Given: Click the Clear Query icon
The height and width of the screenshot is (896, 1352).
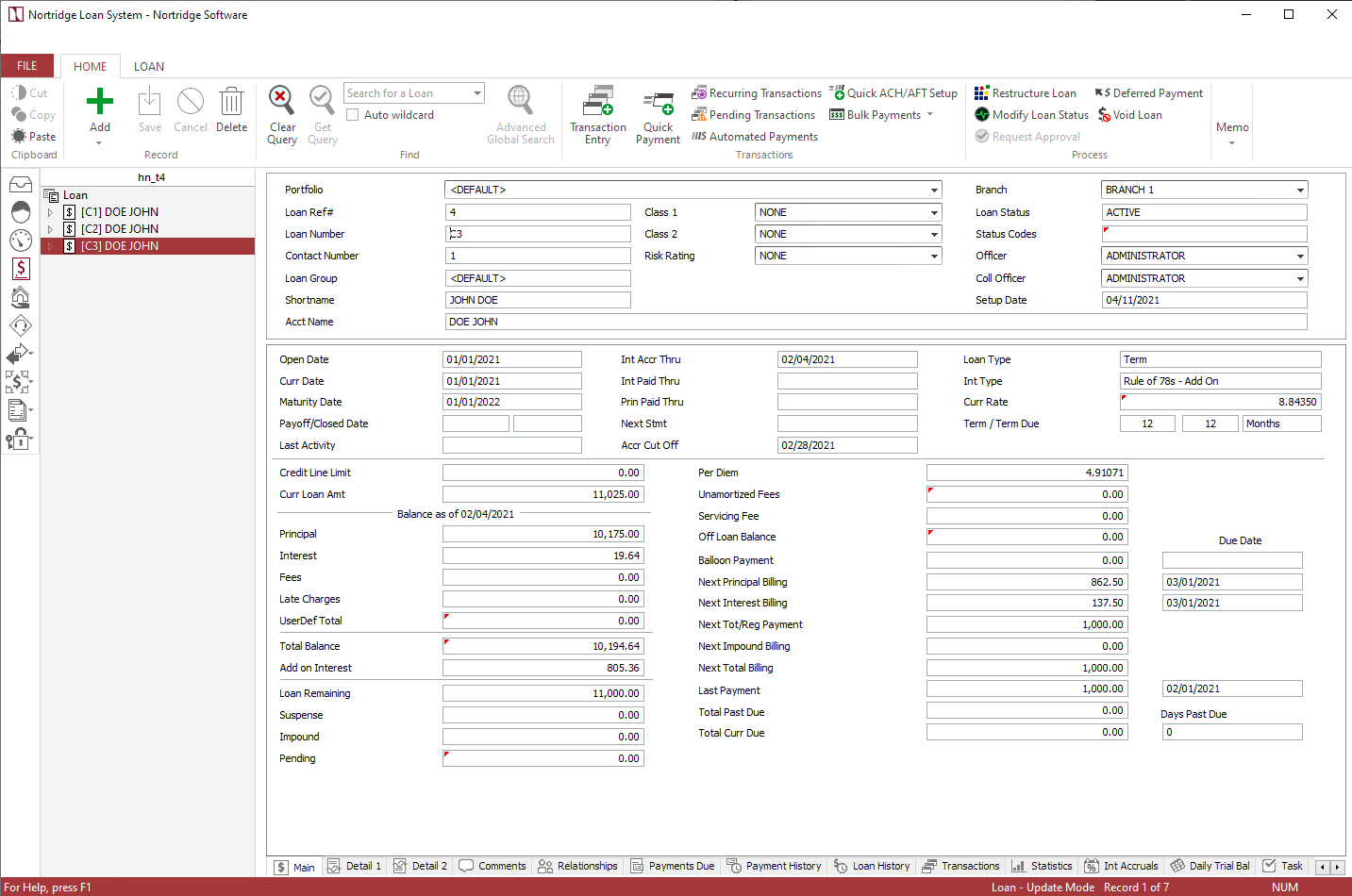Looking at the screenshot, I should tap(281, 100).
